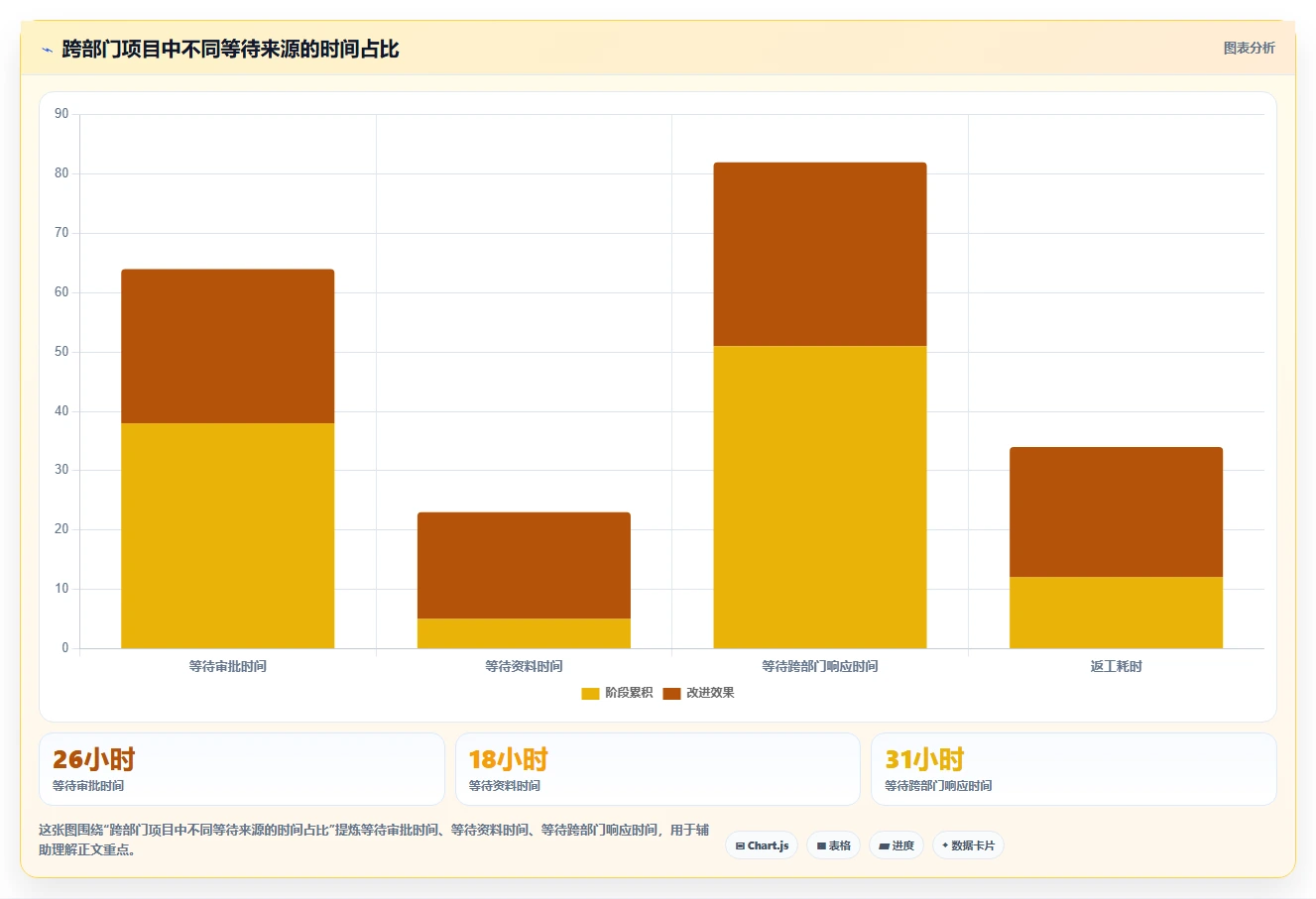Click the 图表分析 label in header
Screen dimensions: 1316x899
(x=1249, y=48)
